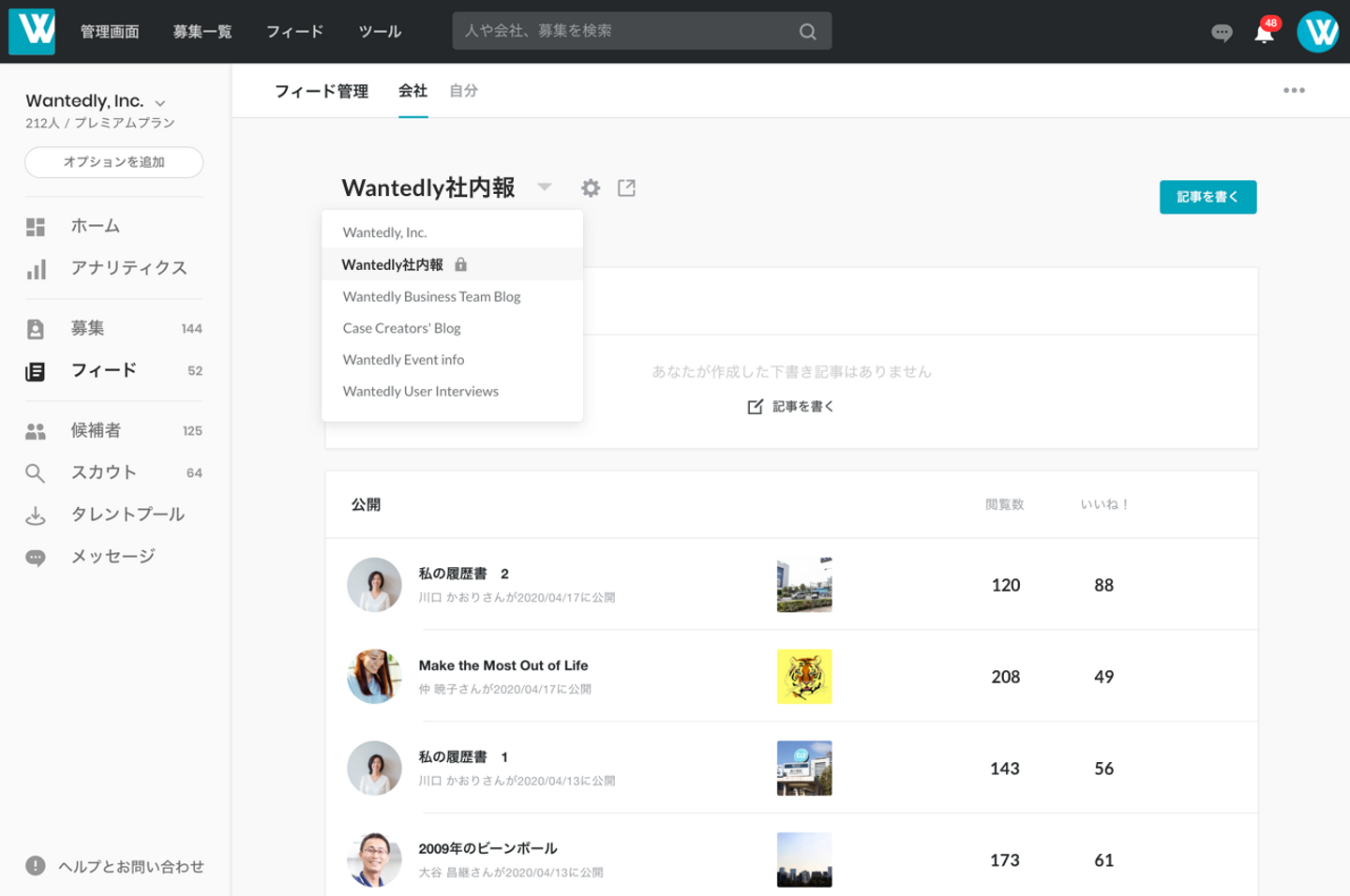The image size is (1350, 896).
Task: Click the 募集 document icon
Action: [36, 329]
